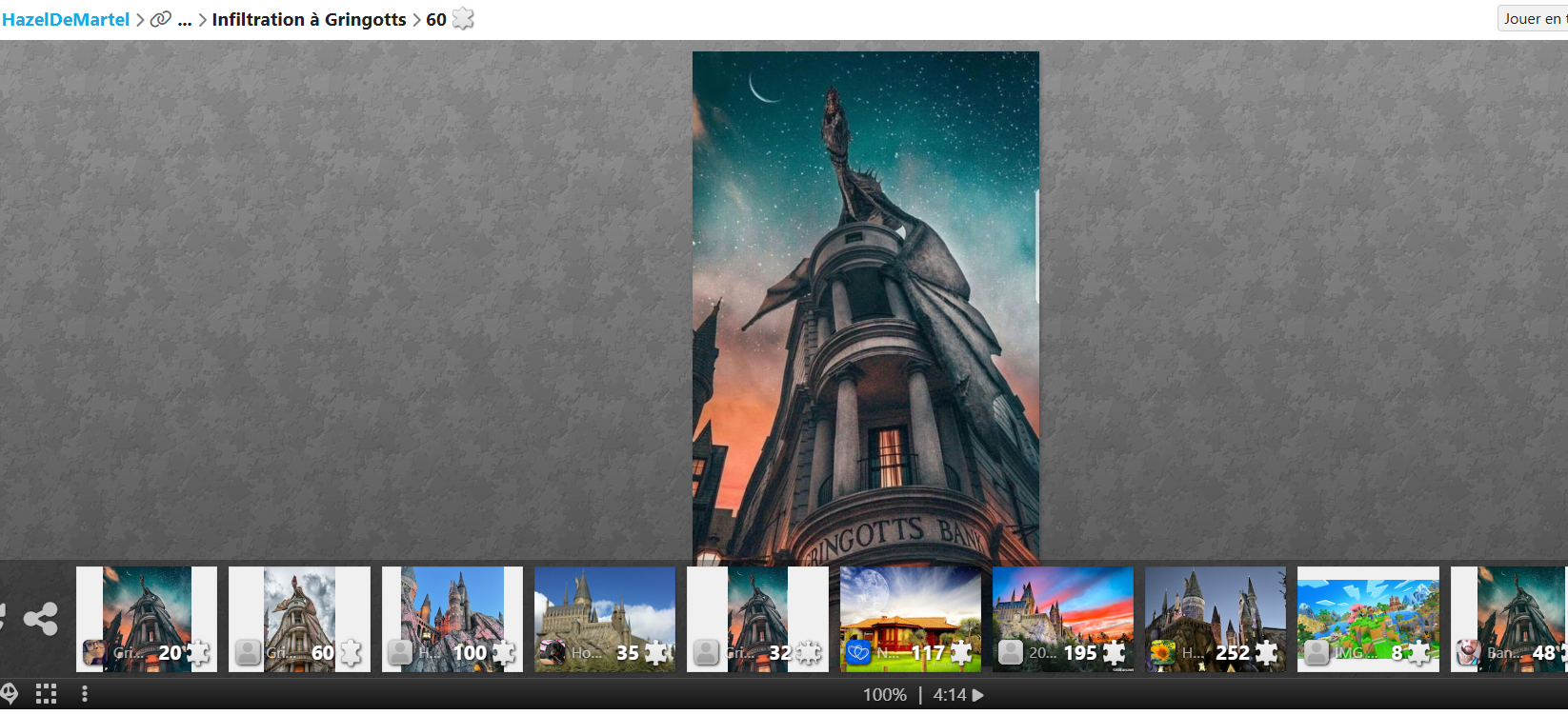Click the girl avatar on the 20-piece thumbnail

pos(94,652)
